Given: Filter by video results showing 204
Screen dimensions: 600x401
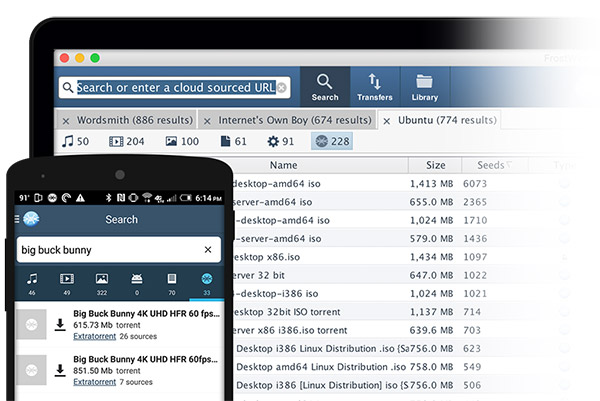Looking at the screenshot, I should 127,141.
